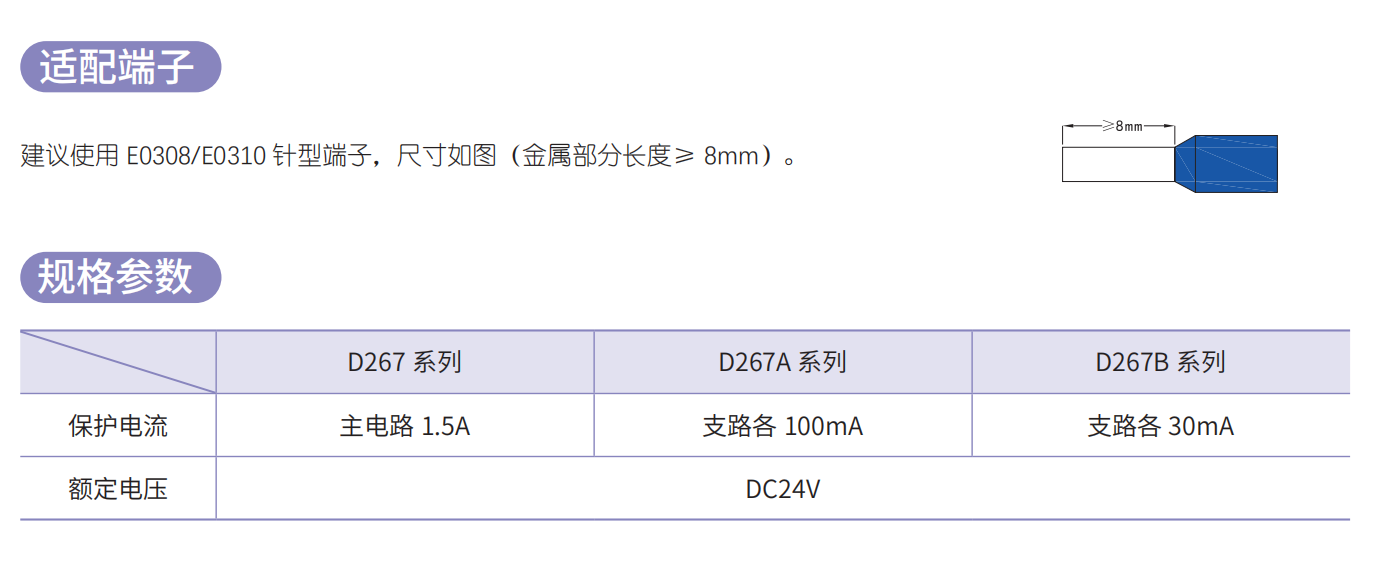Viewport: 1394px width, 579px height.
Task: Select the 保护电流 row label
Action: 118,426
